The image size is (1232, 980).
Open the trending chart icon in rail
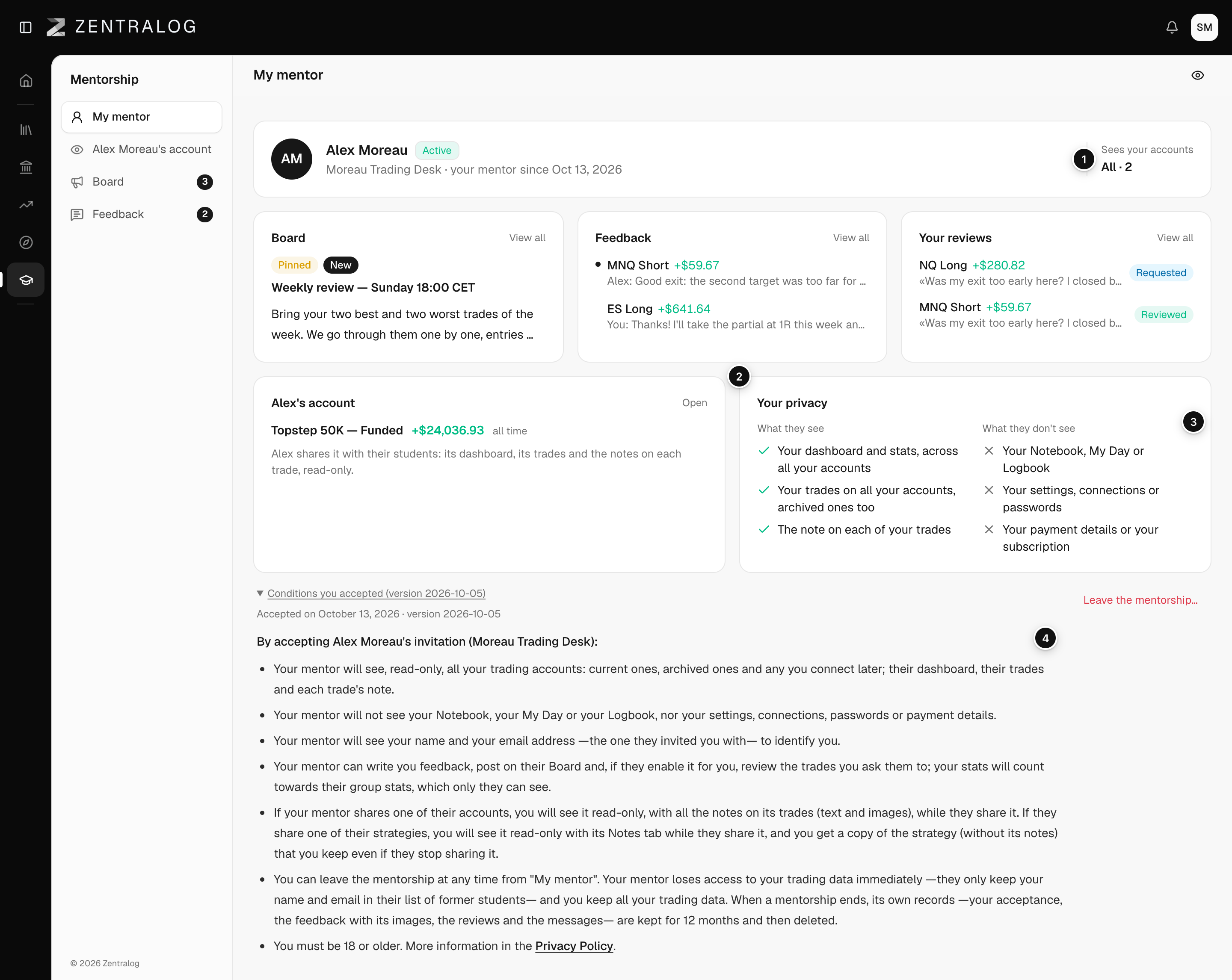click(x=26, y=204)
